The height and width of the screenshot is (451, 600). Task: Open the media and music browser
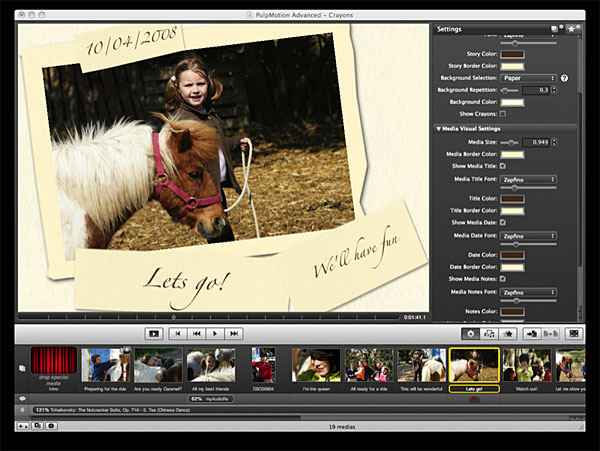coord(489,334)
